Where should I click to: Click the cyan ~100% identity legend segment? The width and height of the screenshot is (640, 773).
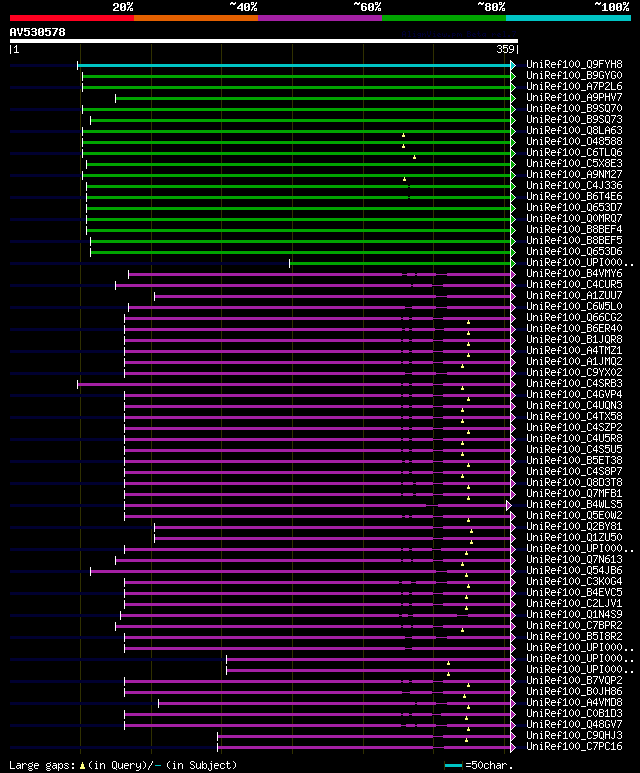pyautogui.click(x=569, y=18)
